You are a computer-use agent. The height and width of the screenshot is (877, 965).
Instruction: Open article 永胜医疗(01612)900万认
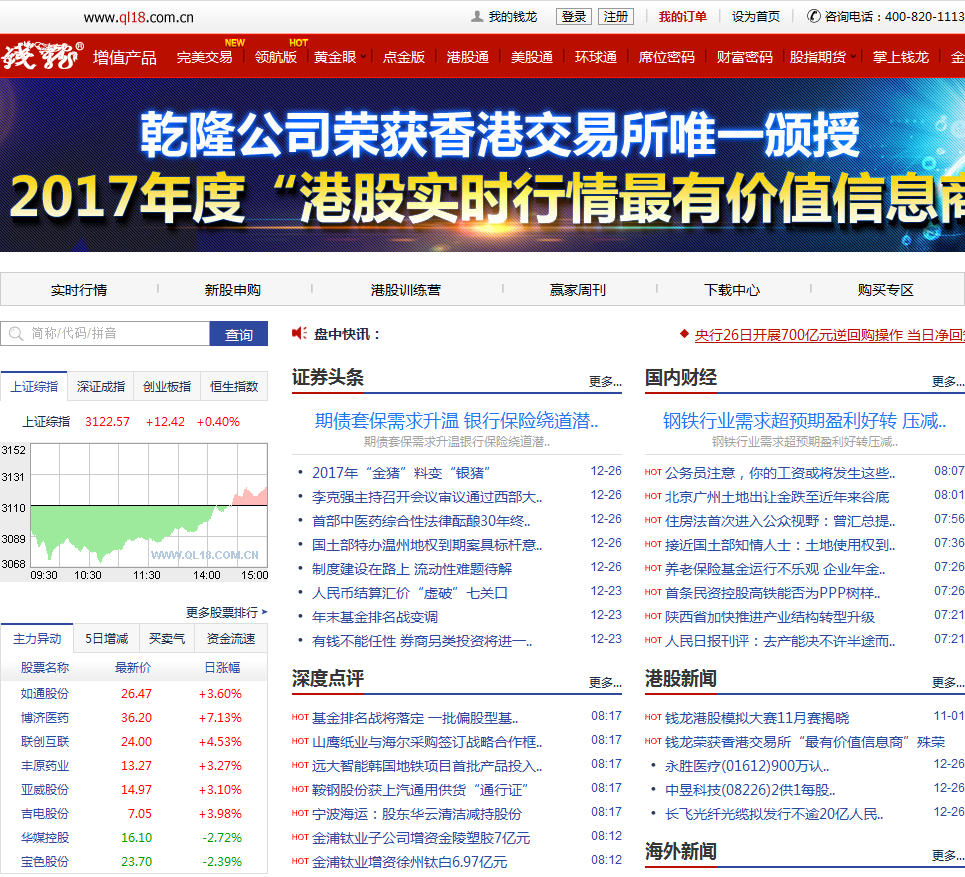(747, 766)
